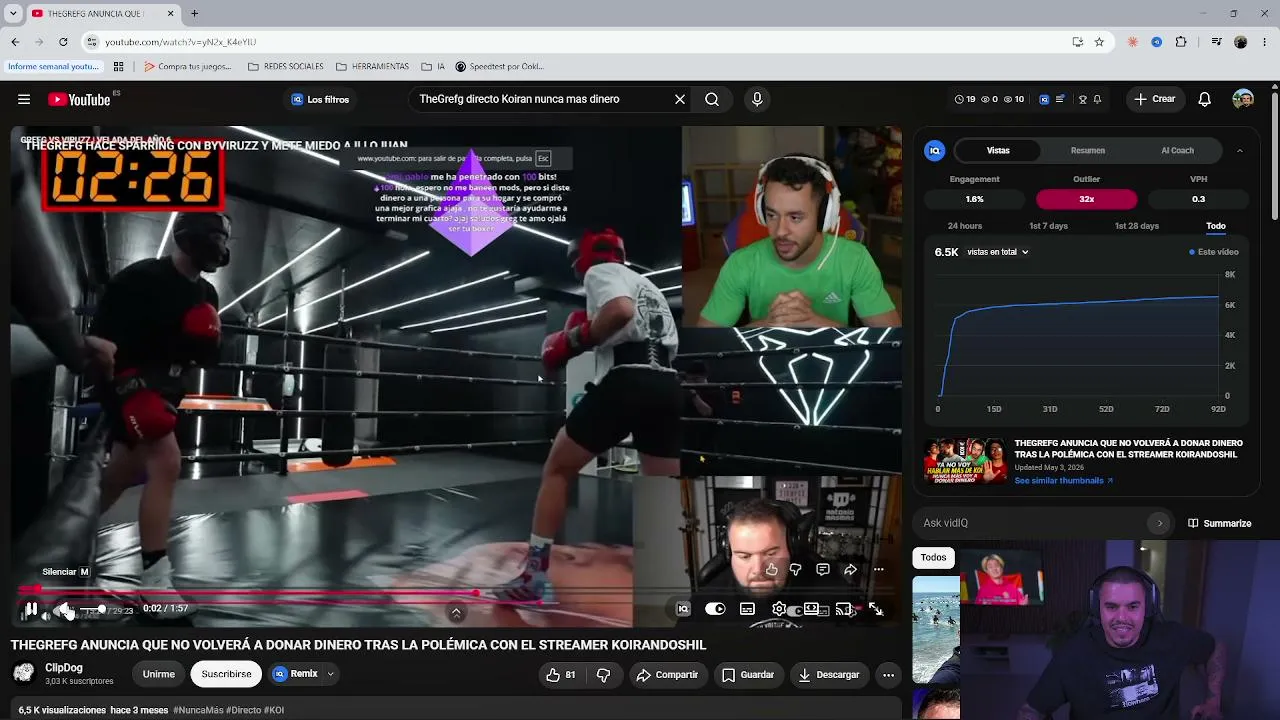The image size is (1280, 720).
Task: Open the vidIQ list icon in top toolbar
Action: coord(1059,99)
